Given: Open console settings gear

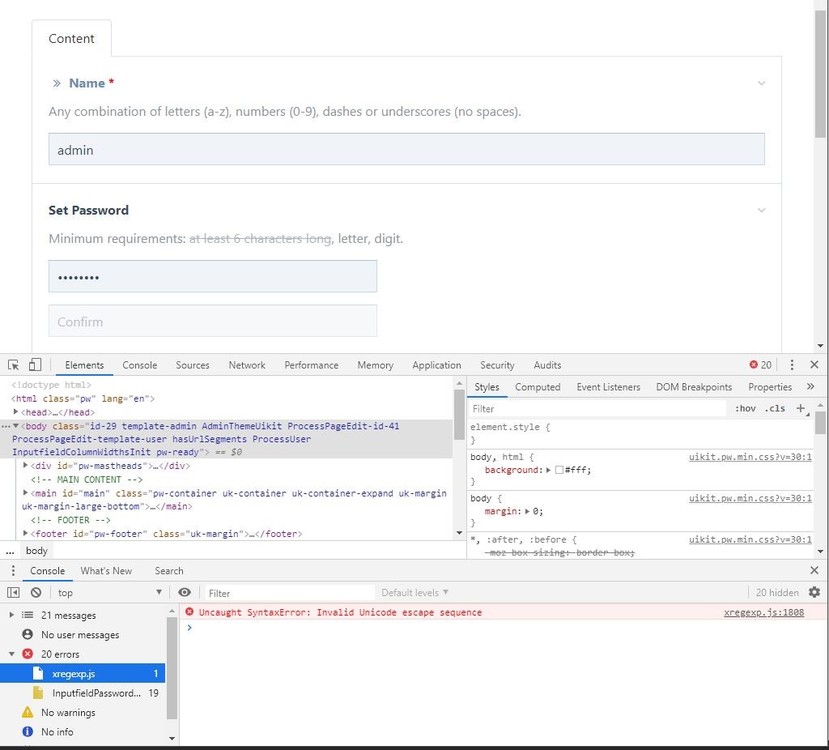Looking at the screenshot, I should (814, 593).
